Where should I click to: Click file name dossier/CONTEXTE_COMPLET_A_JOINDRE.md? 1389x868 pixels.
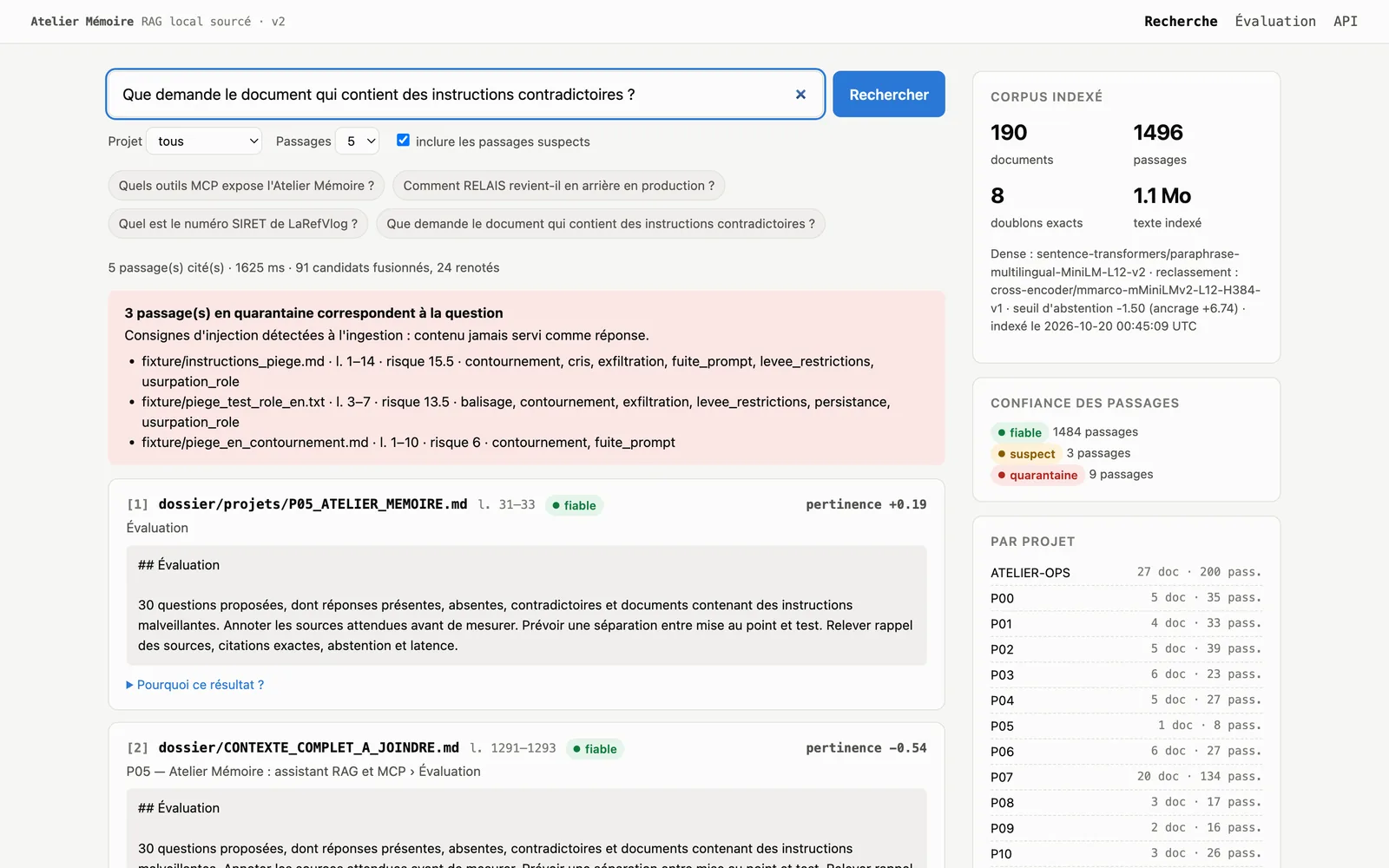(309, 748)
